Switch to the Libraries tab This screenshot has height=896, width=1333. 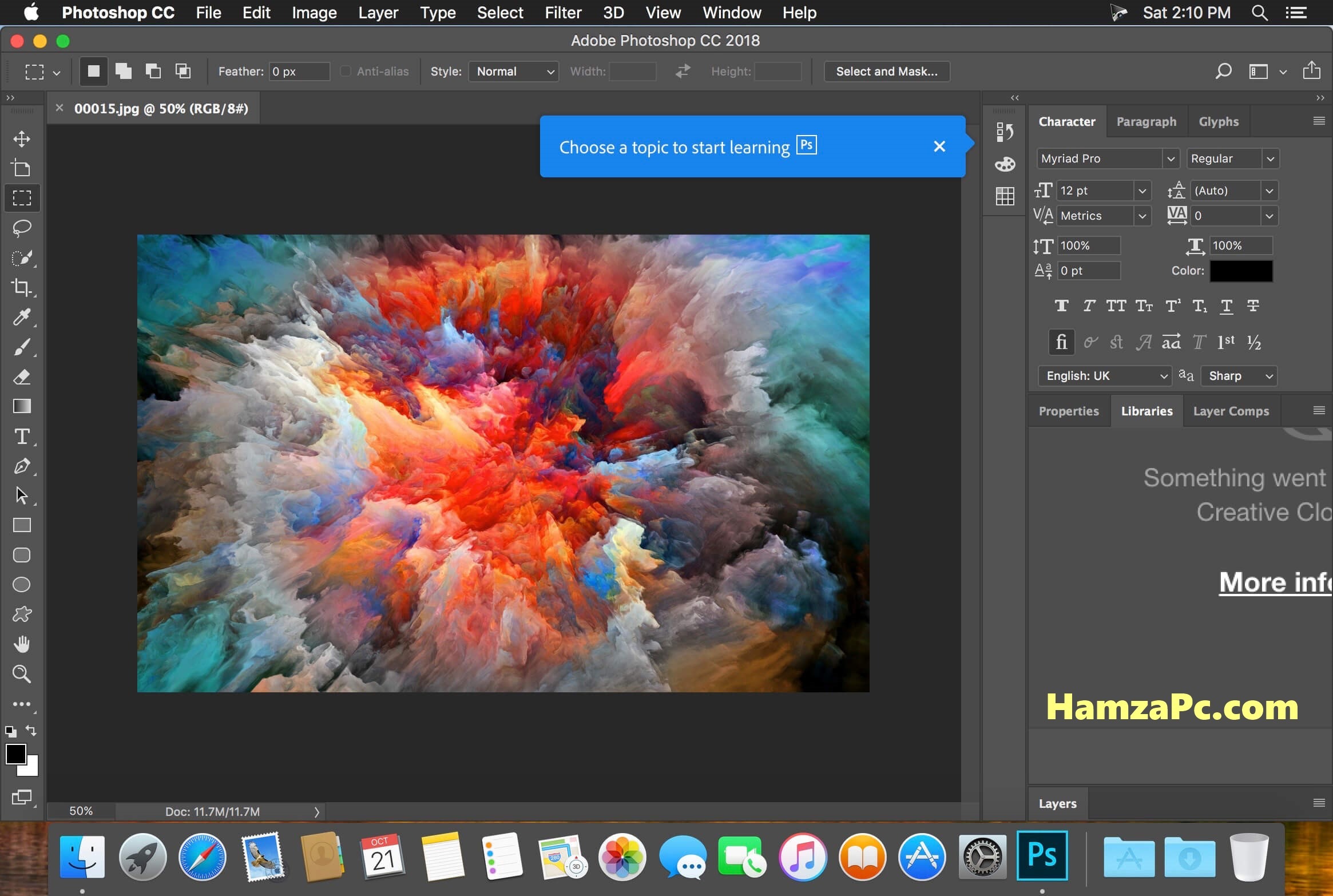coord(1145,410)
